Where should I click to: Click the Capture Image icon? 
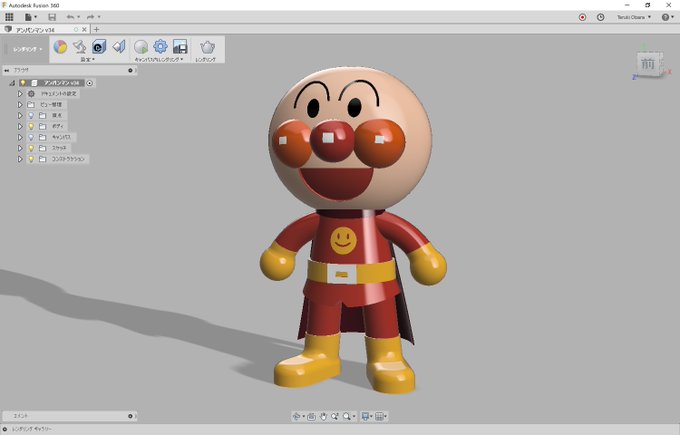click(180, 47)
